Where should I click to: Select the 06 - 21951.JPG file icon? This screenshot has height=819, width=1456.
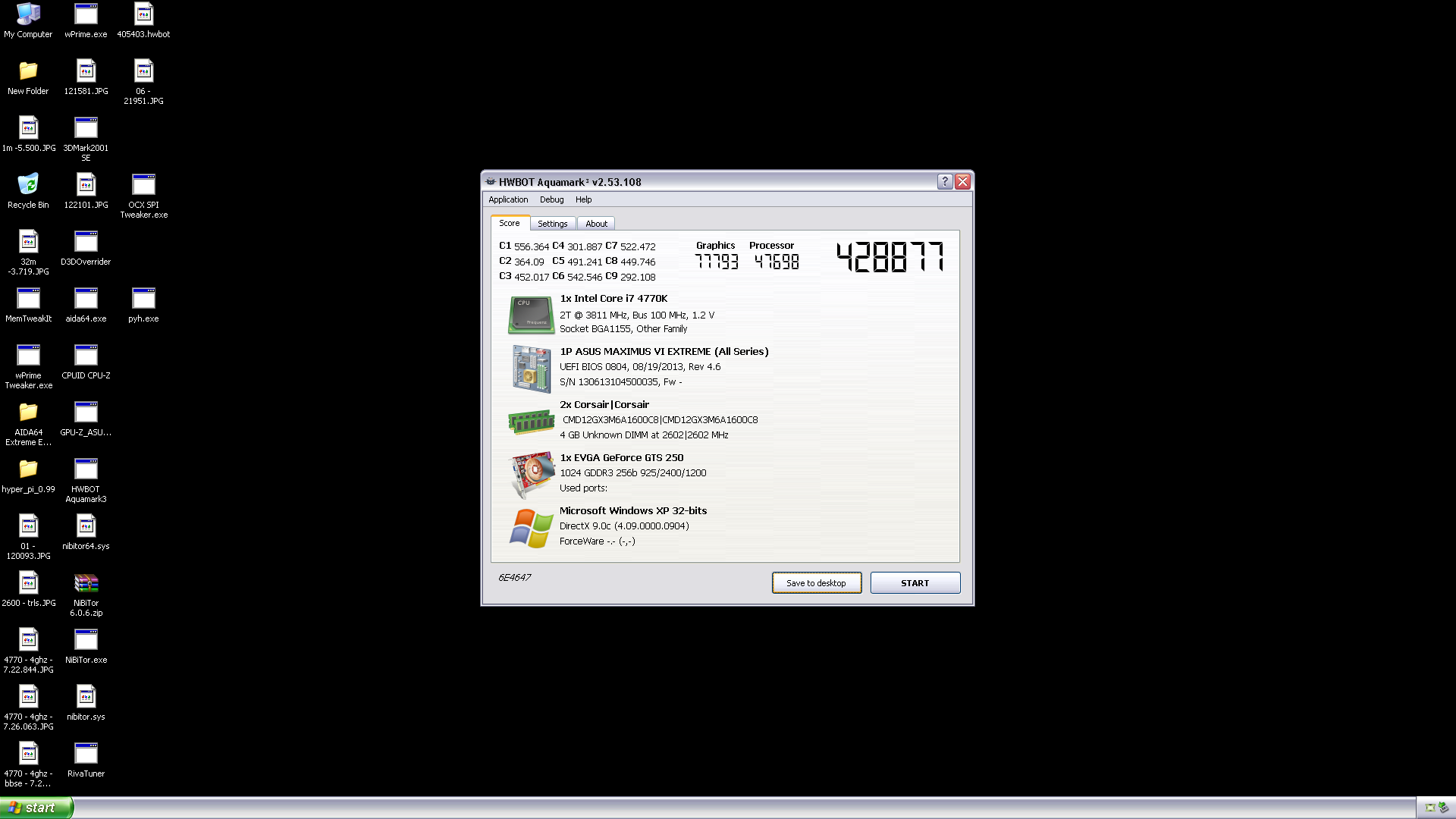pos(143,82)
